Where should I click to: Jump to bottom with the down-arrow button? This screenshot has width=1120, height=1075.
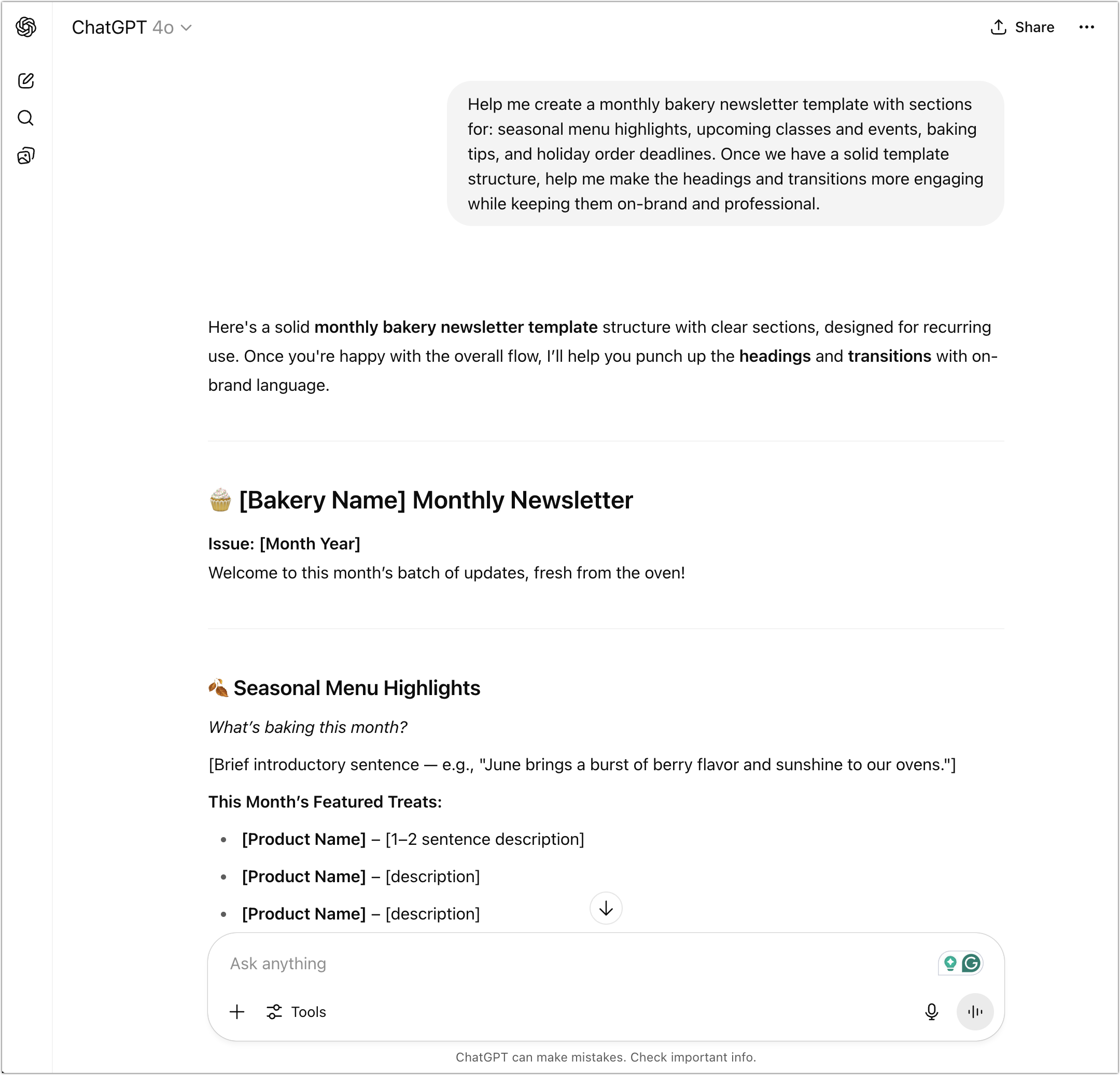[606, 908]
